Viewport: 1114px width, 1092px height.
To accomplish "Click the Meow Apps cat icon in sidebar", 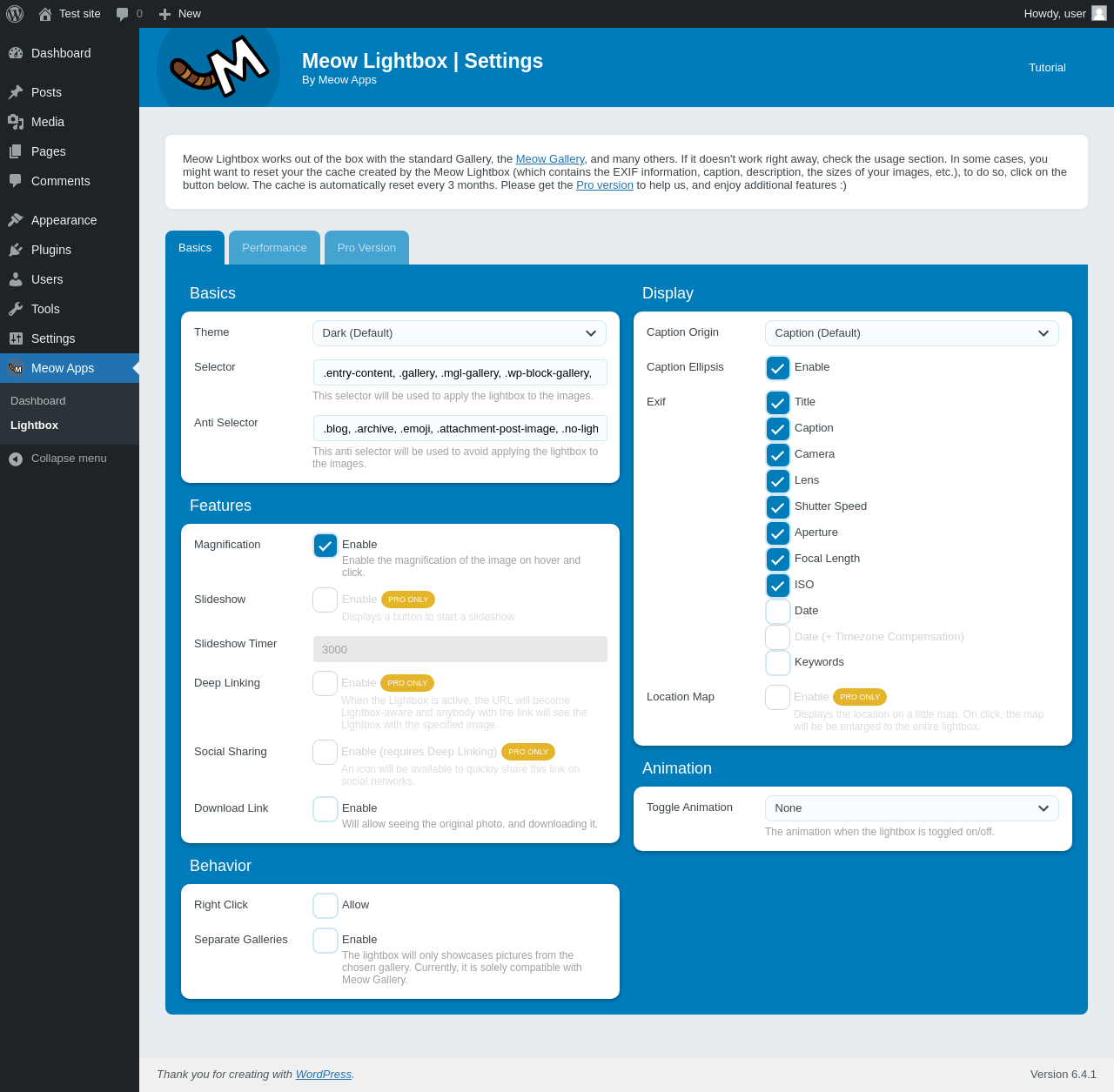I will (16, 368).
